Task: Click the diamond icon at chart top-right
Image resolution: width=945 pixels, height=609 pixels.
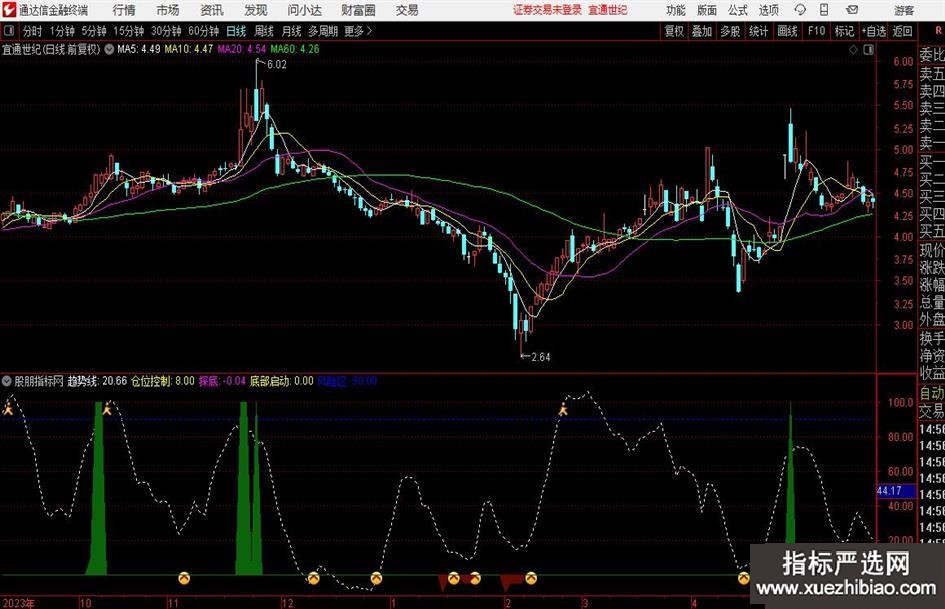Action: tap(853, 50)
